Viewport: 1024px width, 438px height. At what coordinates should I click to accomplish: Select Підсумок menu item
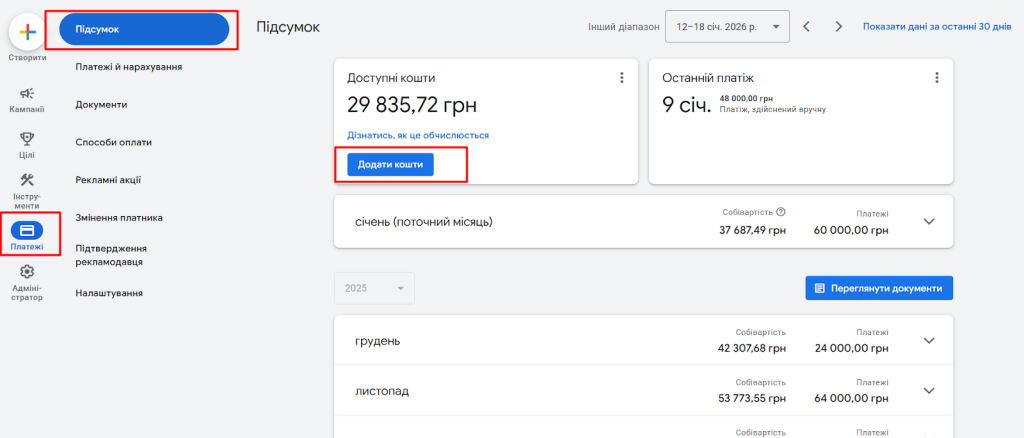coord(144,29)
